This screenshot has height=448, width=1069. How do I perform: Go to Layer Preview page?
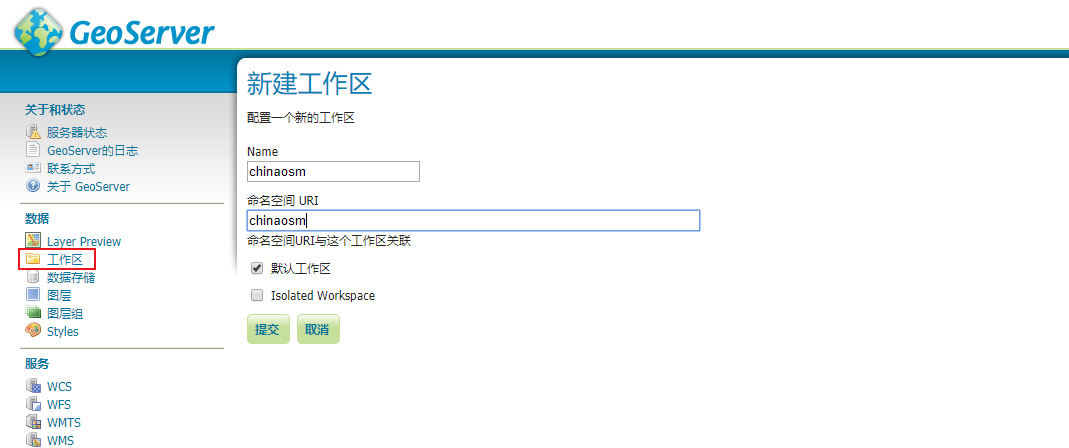pos(84,241)
